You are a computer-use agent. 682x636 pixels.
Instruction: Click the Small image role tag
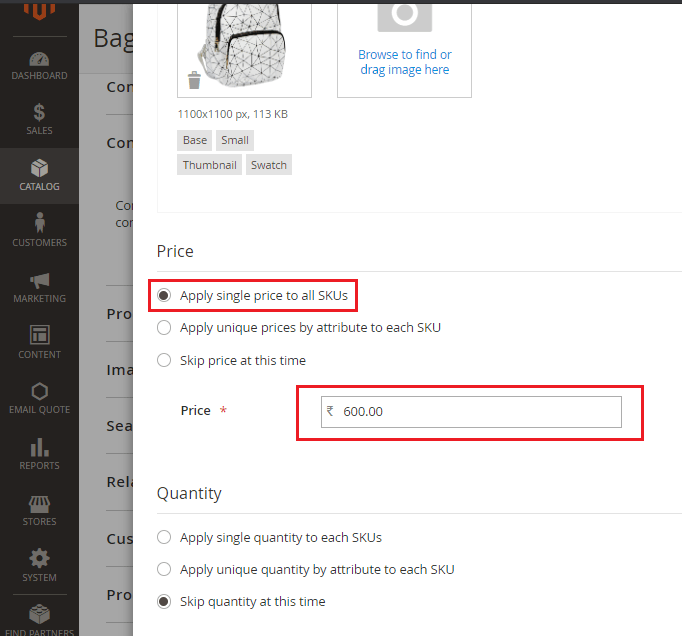(235, 140)
